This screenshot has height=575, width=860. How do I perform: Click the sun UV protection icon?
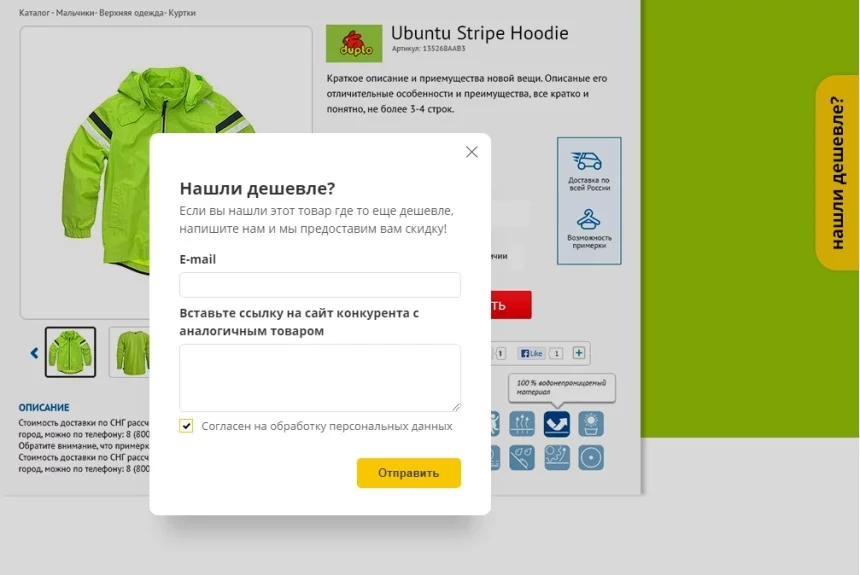591,424
